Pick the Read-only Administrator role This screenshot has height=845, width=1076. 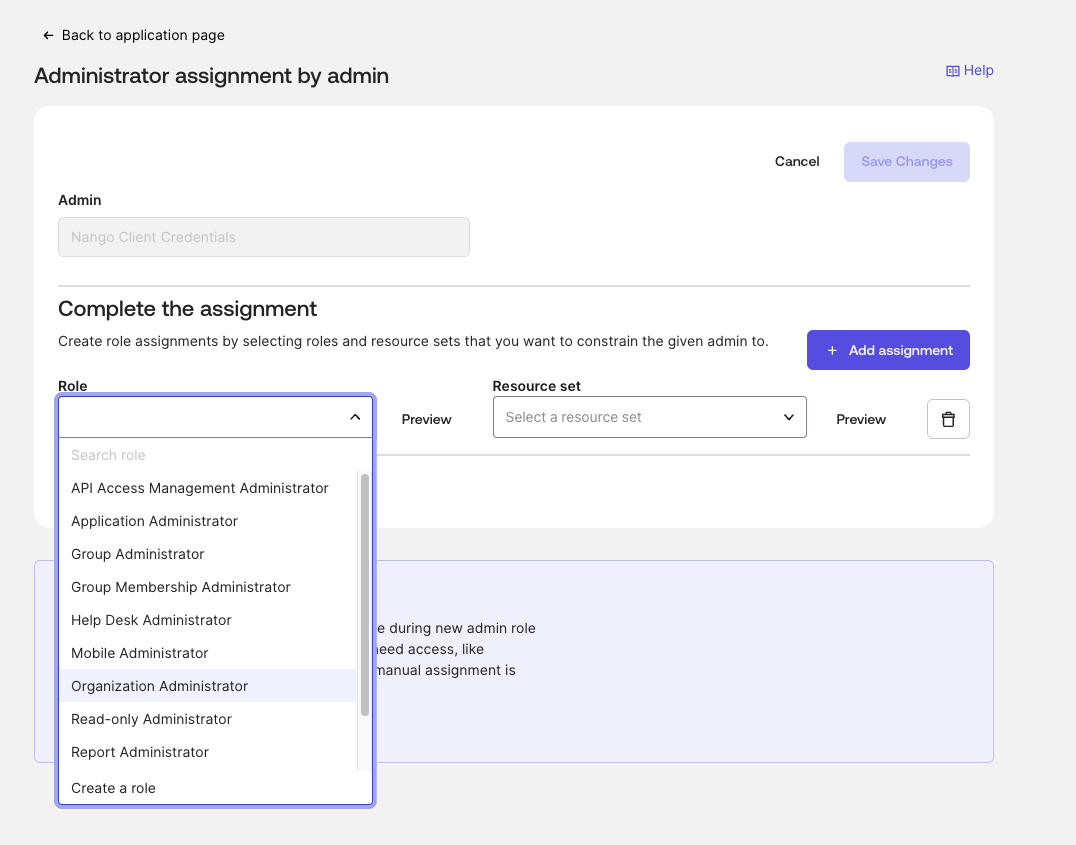coord(151,719)
